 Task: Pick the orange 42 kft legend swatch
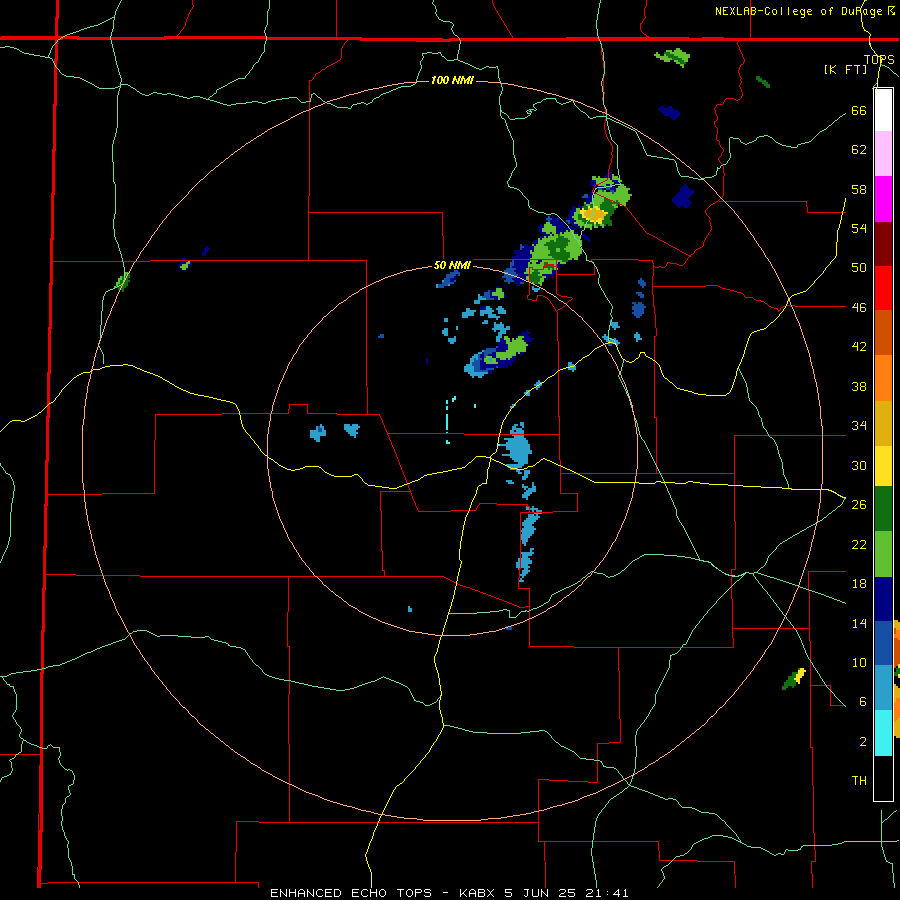883,378
